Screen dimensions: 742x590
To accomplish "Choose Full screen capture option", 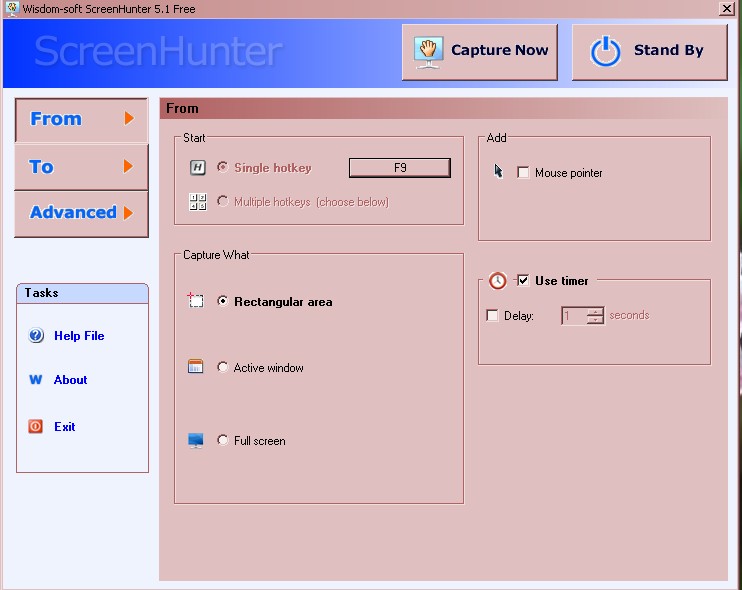I will click(x=222, y=440).
